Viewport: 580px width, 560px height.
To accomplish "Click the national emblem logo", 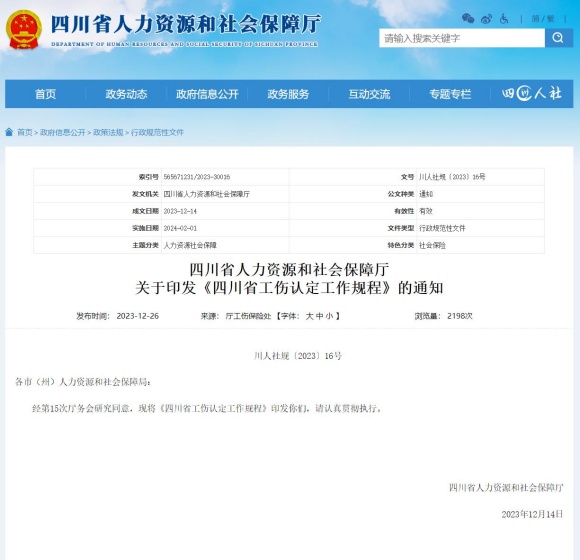I will pos(24,30).
